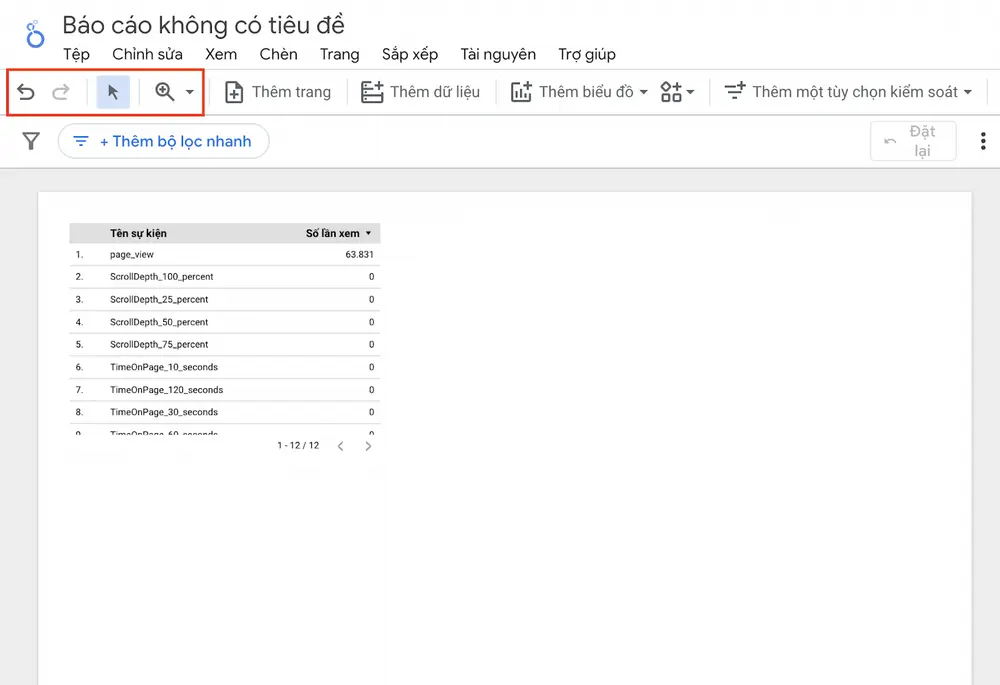Open the Tài nguyên menu
Image resolution: width=1000 pixels, height=685 pixels.
(498, 55)
